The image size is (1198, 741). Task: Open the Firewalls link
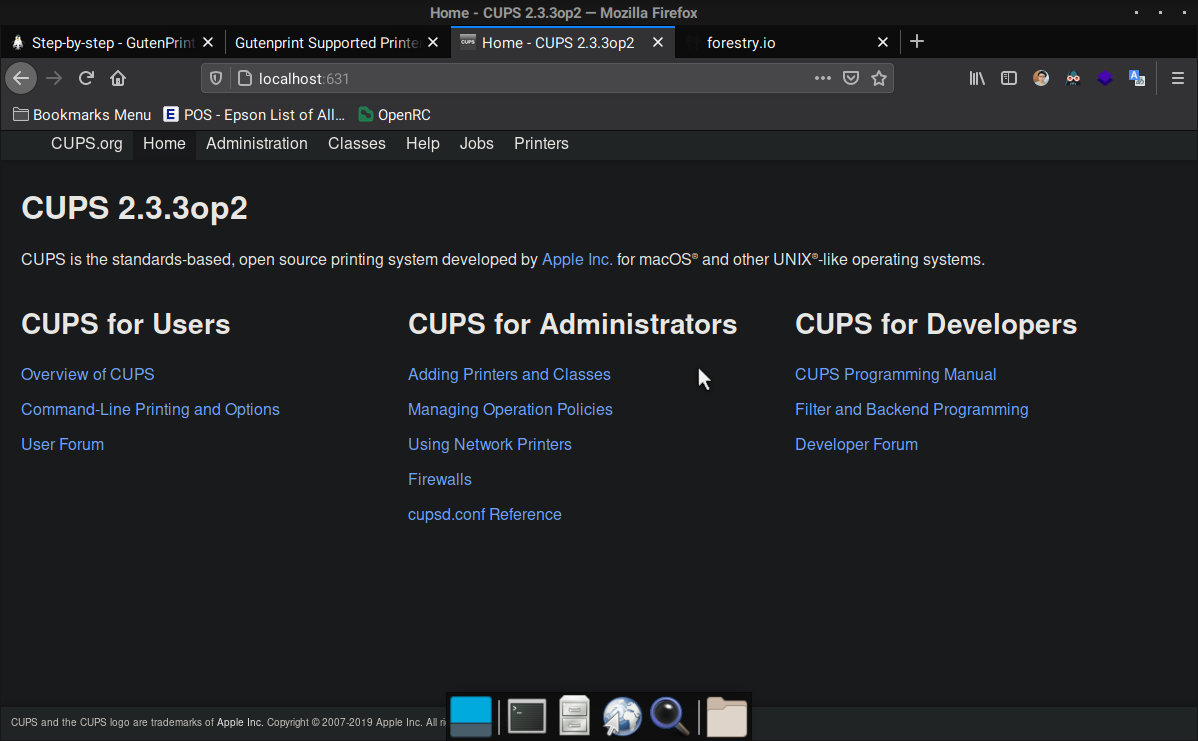[x=439, y=480]
